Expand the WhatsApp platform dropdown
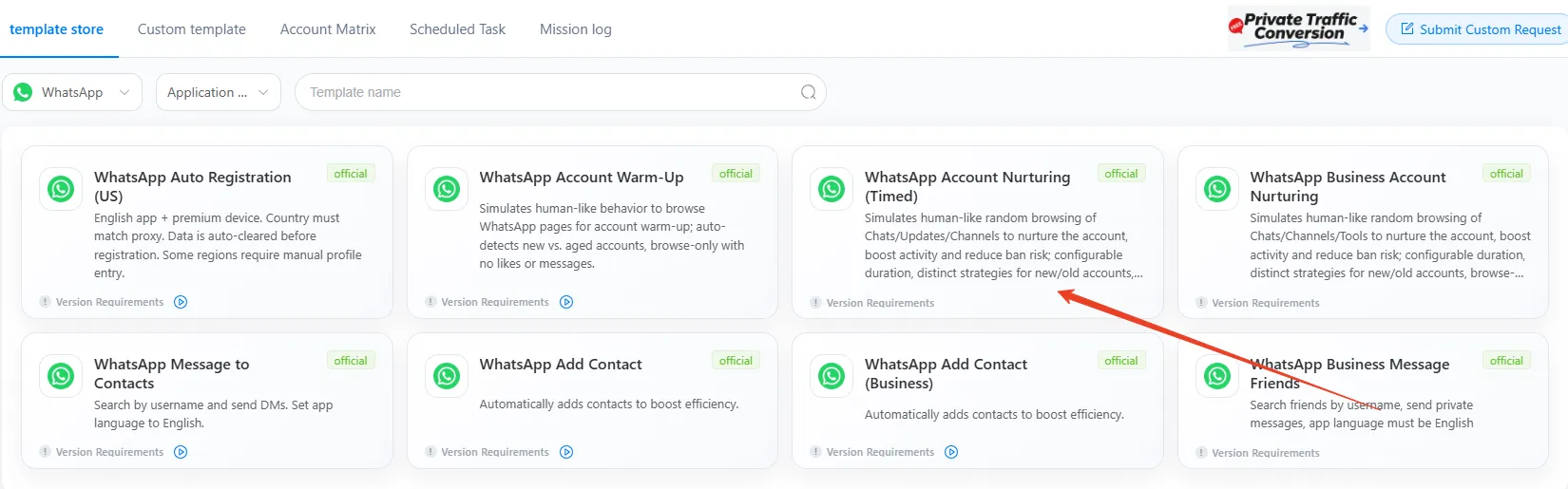The image size is (1568, 489). 72,92
